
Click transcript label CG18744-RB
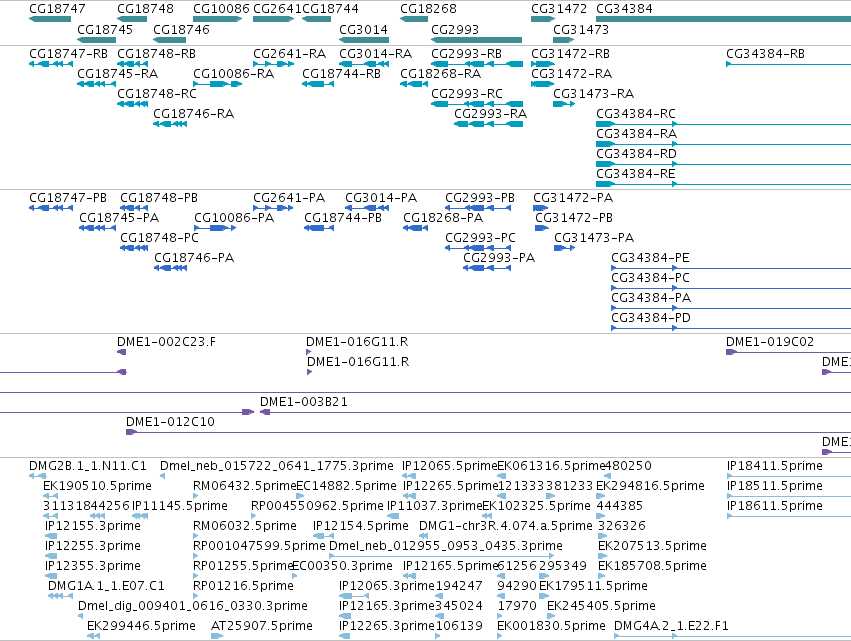coord(341,74)
